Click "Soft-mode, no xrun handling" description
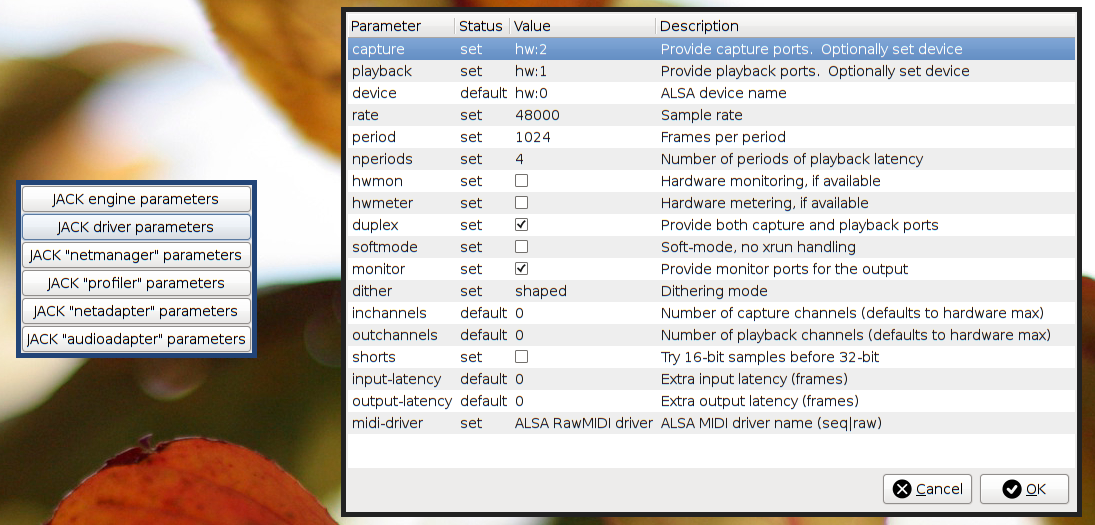This screenshot has height=525, width=1095. (758, 247)
